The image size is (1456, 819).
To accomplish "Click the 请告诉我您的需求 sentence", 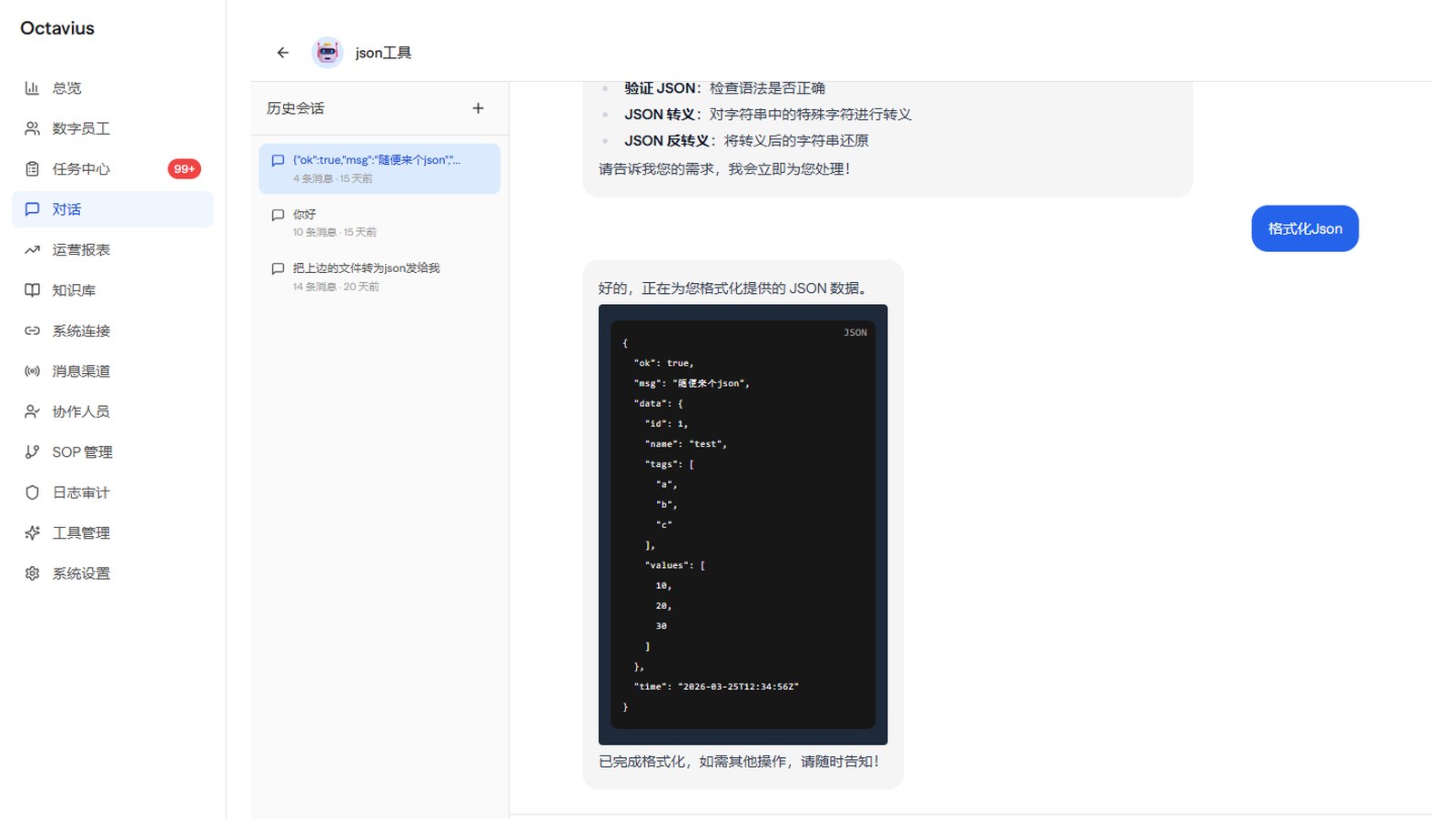I will [x=724, y=169].
